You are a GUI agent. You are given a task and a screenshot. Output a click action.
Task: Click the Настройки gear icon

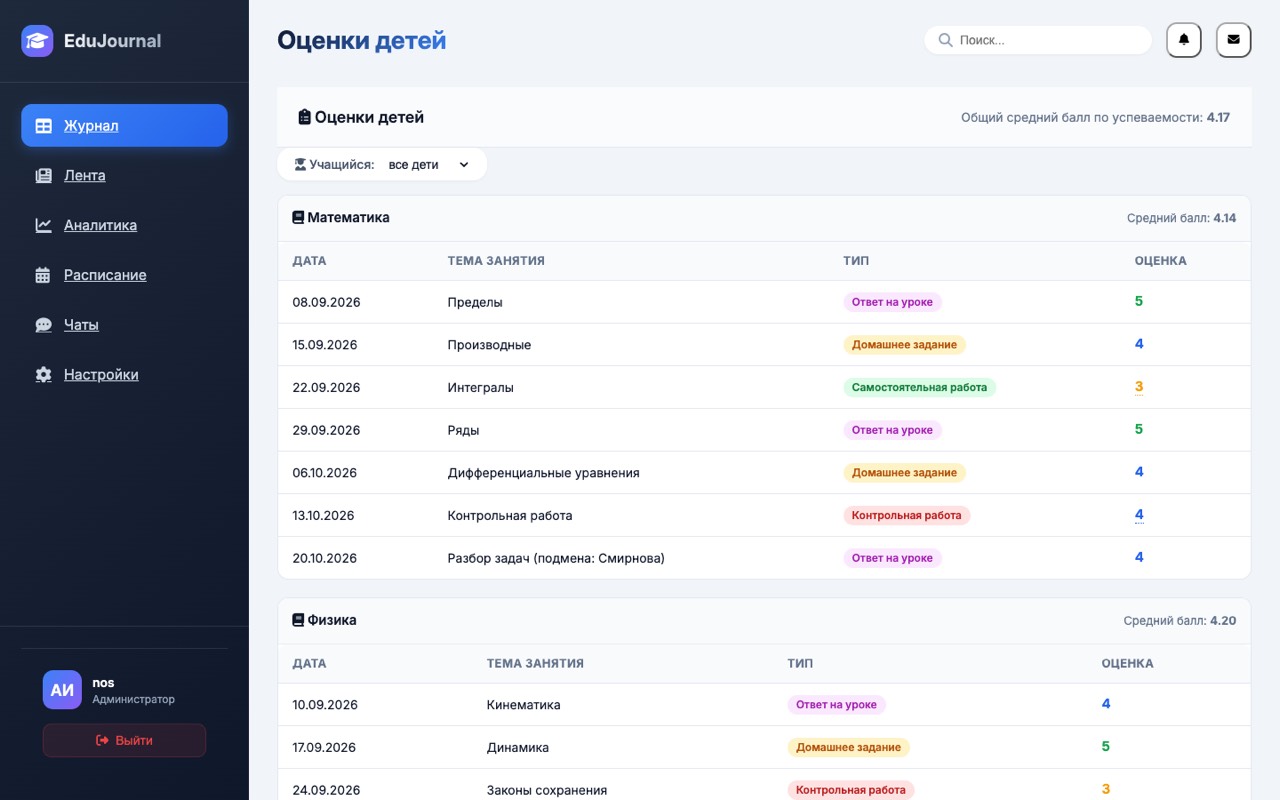pos(43,375)
